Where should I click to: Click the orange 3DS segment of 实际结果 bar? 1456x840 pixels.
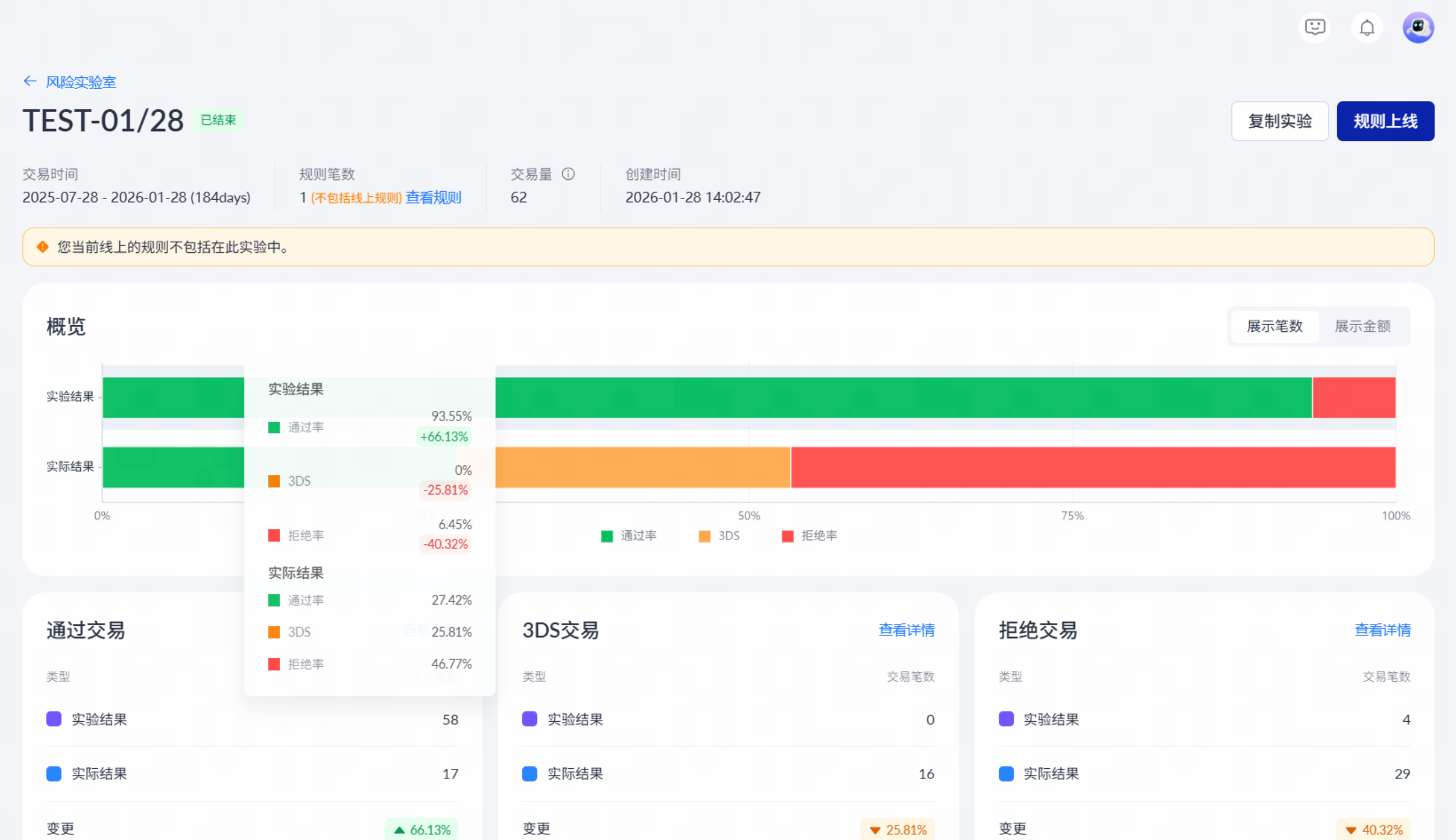(x=643, y=467)
